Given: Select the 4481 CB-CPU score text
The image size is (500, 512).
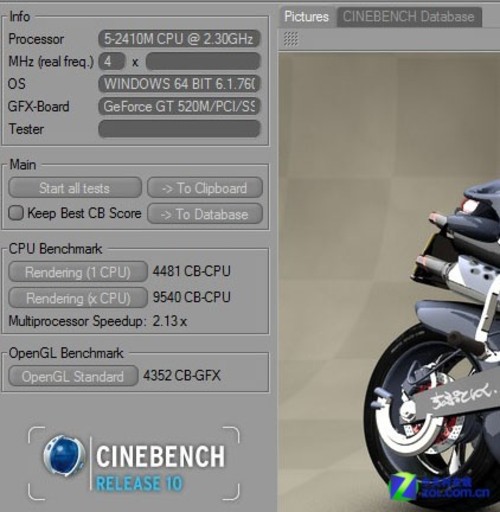Looking at the screenshot, I should click(191, 271).
